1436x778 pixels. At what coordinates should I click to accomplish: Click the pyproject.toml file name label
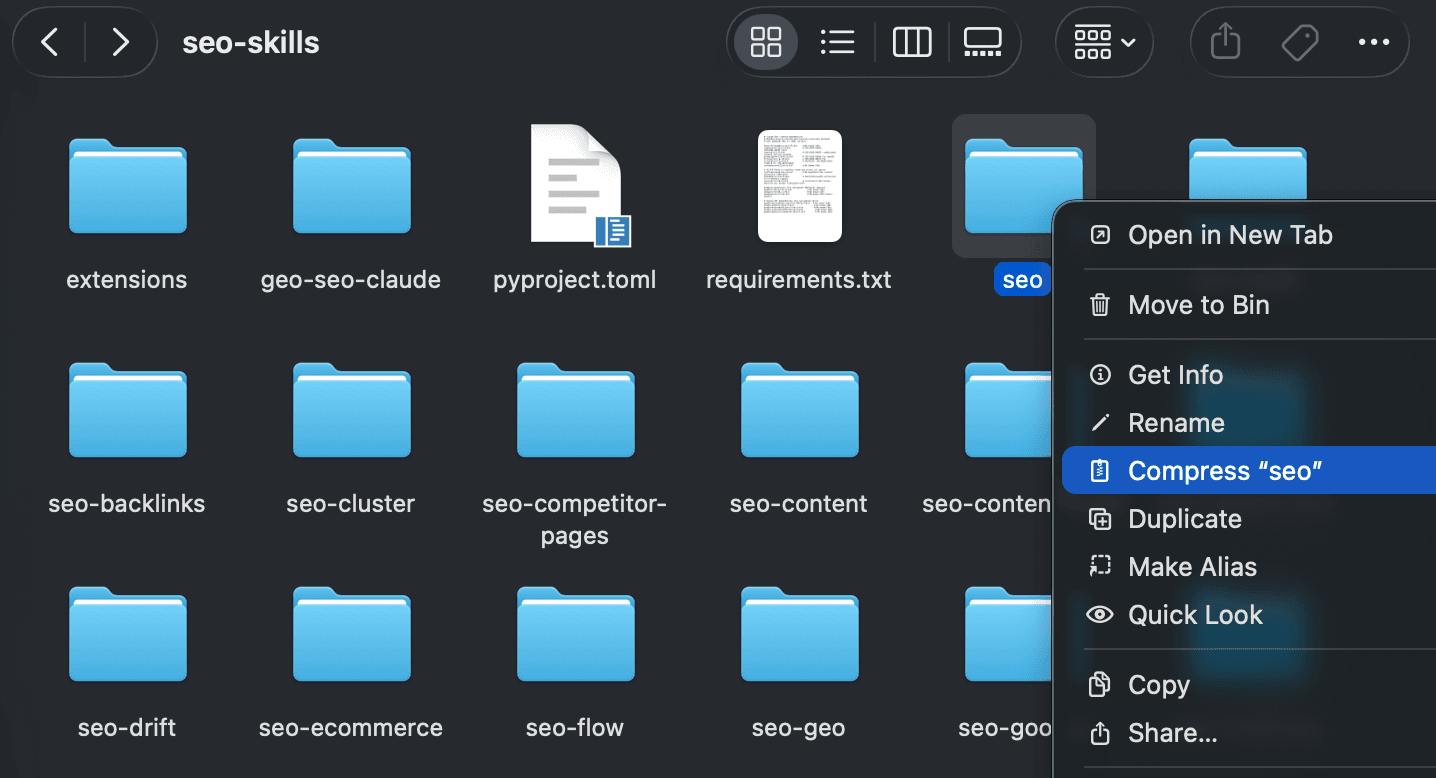tap(575, 280)
